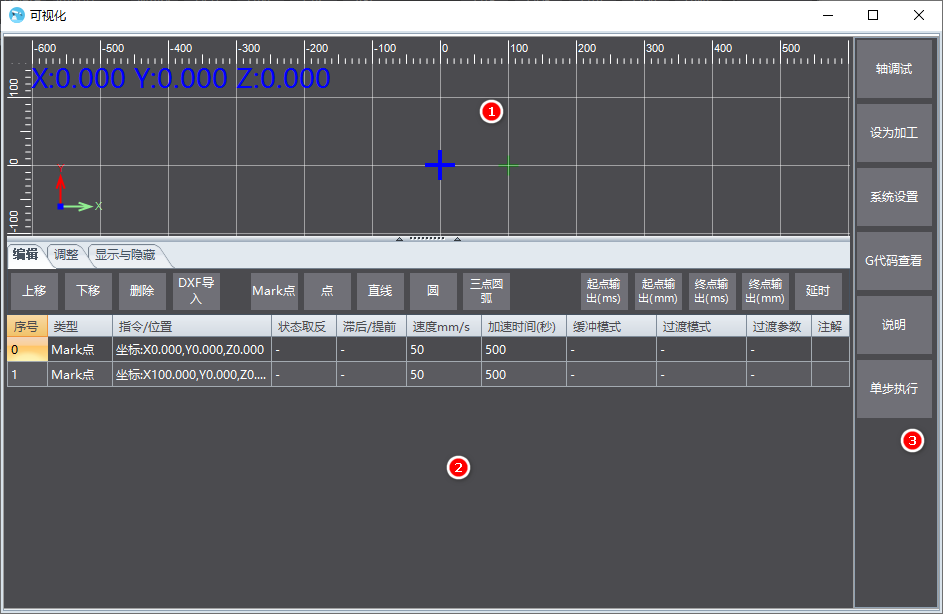943x614 pixels.
Task: Add a 三点圆弧 arc instruction
Action: (x=487, y=291)
